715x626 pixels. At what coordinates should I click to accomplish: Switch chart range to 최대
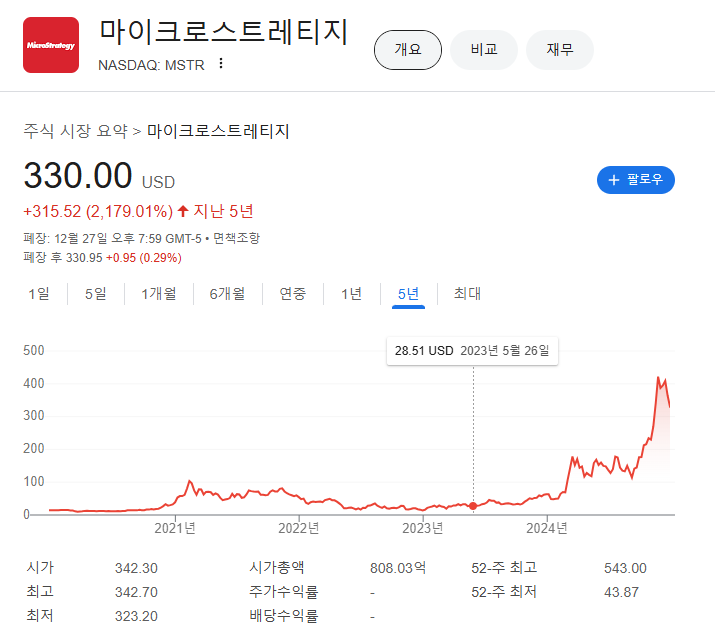coord(467,294)
